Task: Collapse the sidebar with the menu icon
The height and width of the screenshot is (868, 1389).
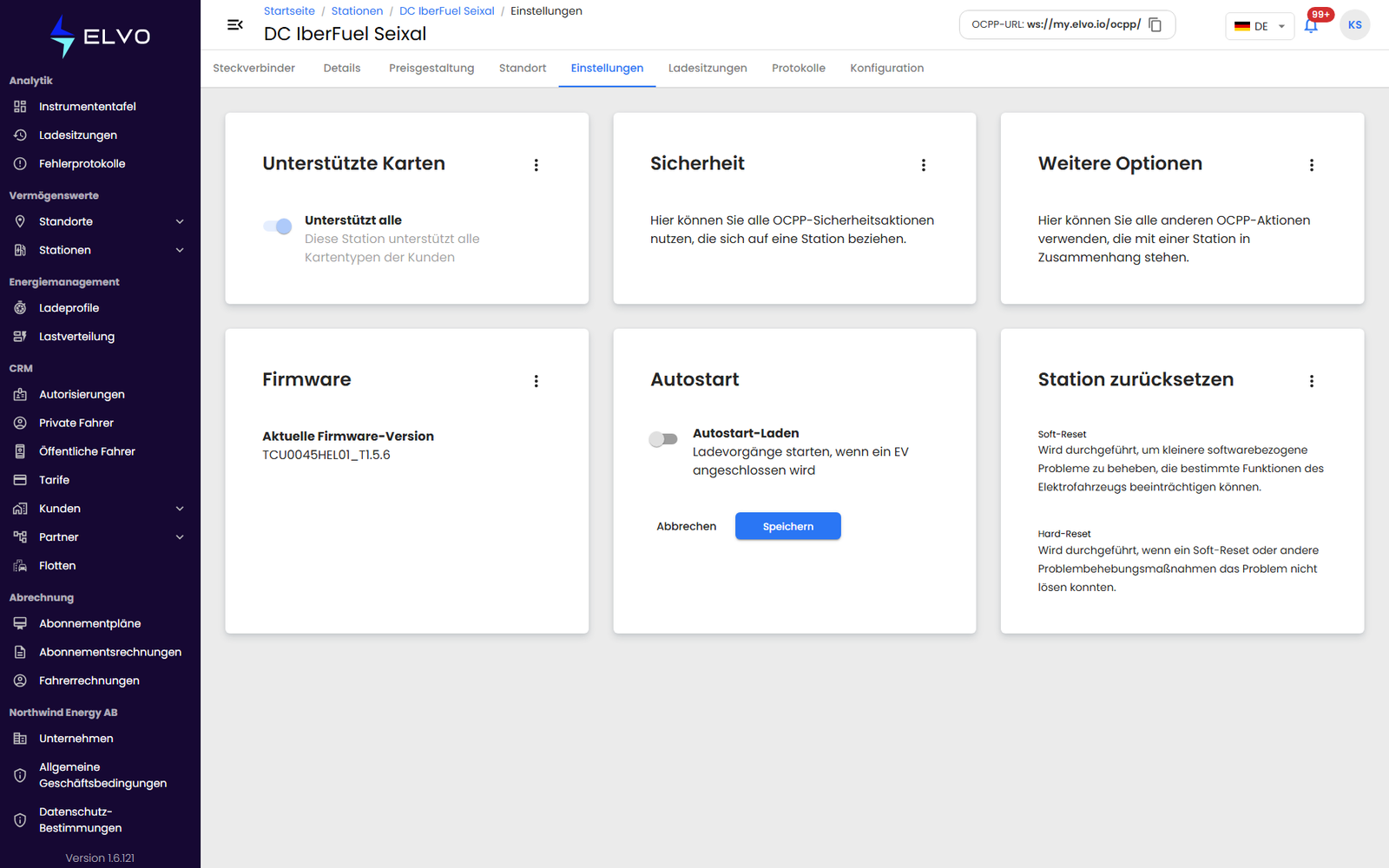Action: (234, 25)
